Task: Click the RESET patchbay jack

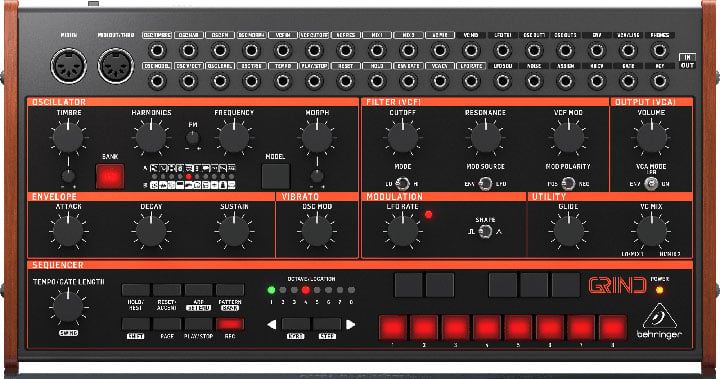Action: coord(345,81)
